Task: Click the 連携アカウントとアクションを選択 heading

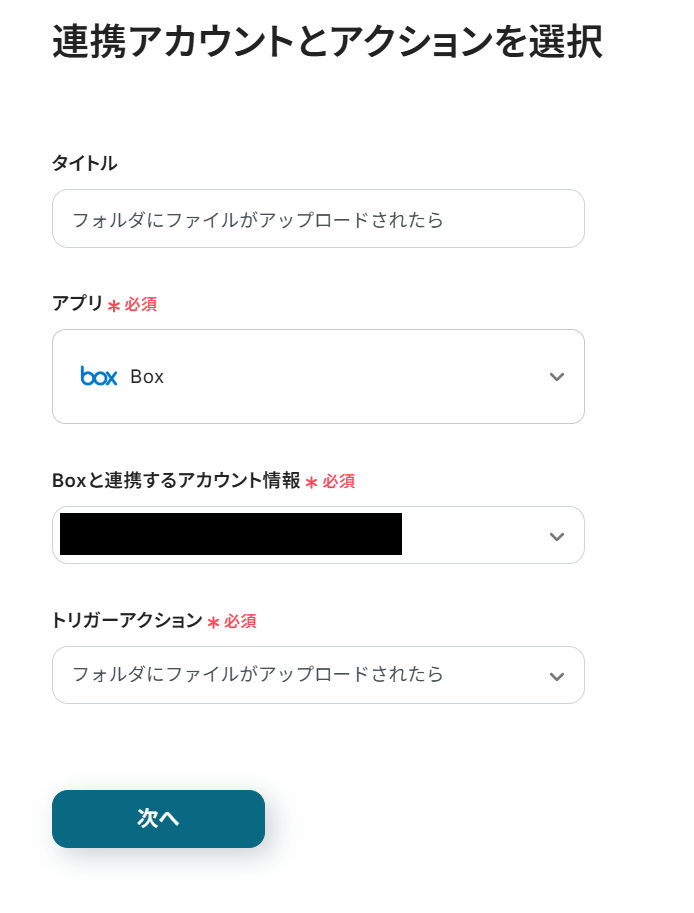Action: click(327, 41)
